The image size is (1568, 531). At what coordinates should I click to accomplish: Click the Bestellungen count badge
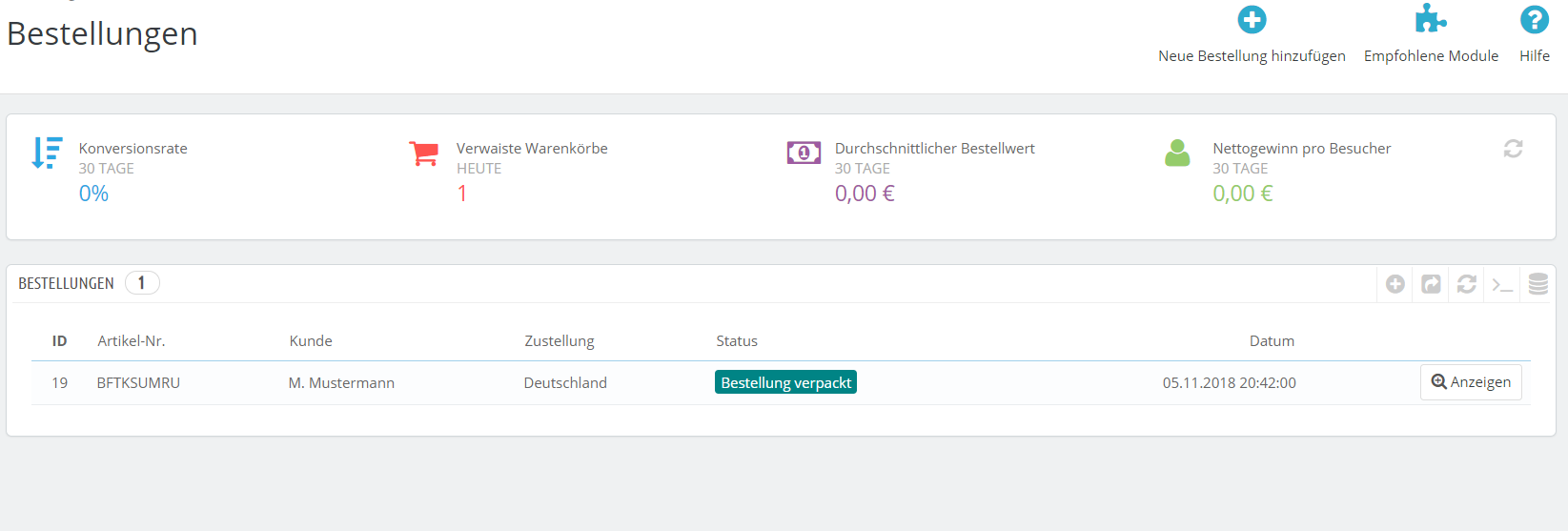pyautogui.click(x=142, y=283)
